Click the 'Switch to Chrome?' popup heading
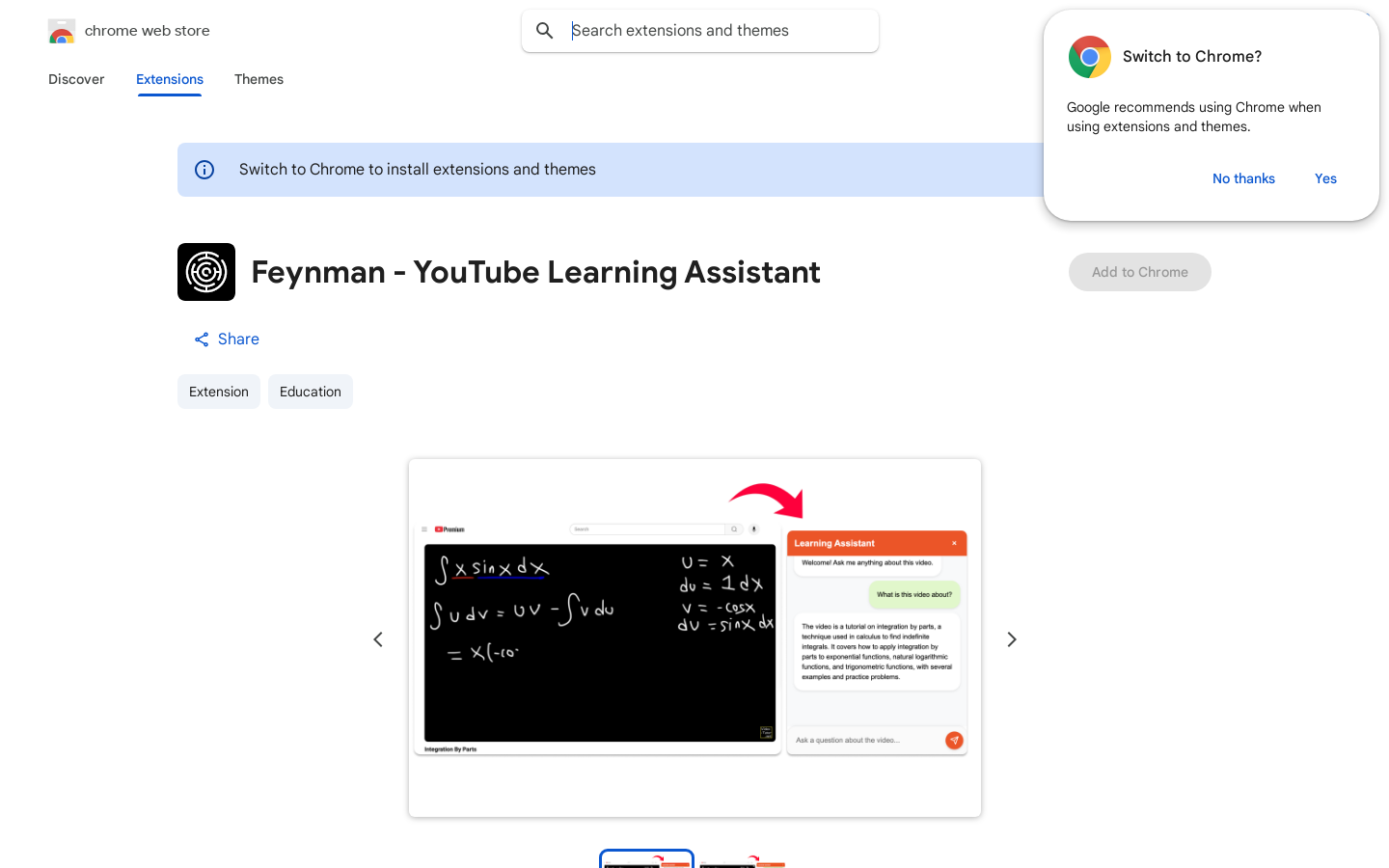The width and height of the screenshot is (1389, 868). point(1192,56)
